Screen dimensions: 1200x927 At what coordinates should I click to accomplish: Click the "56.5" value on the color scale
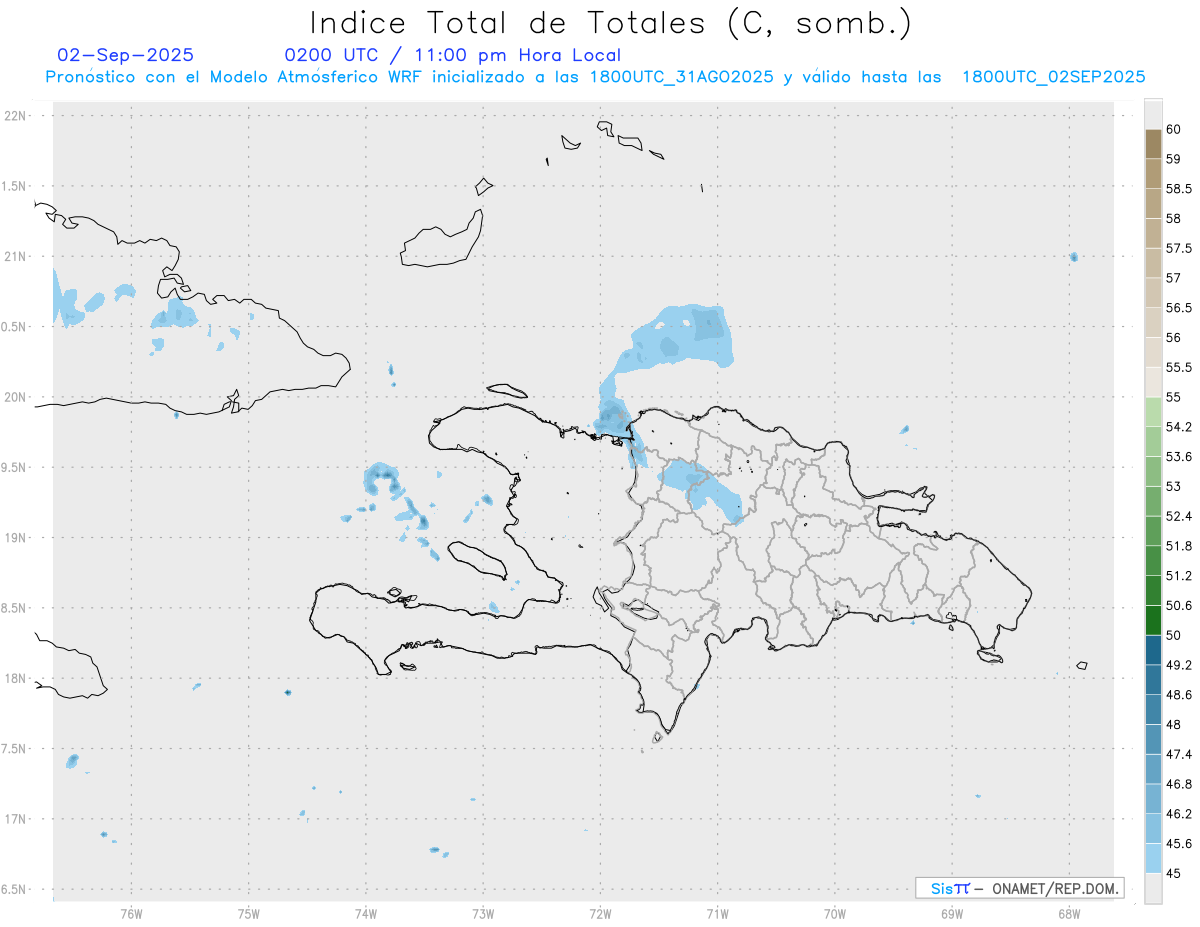pos(1179,307)
